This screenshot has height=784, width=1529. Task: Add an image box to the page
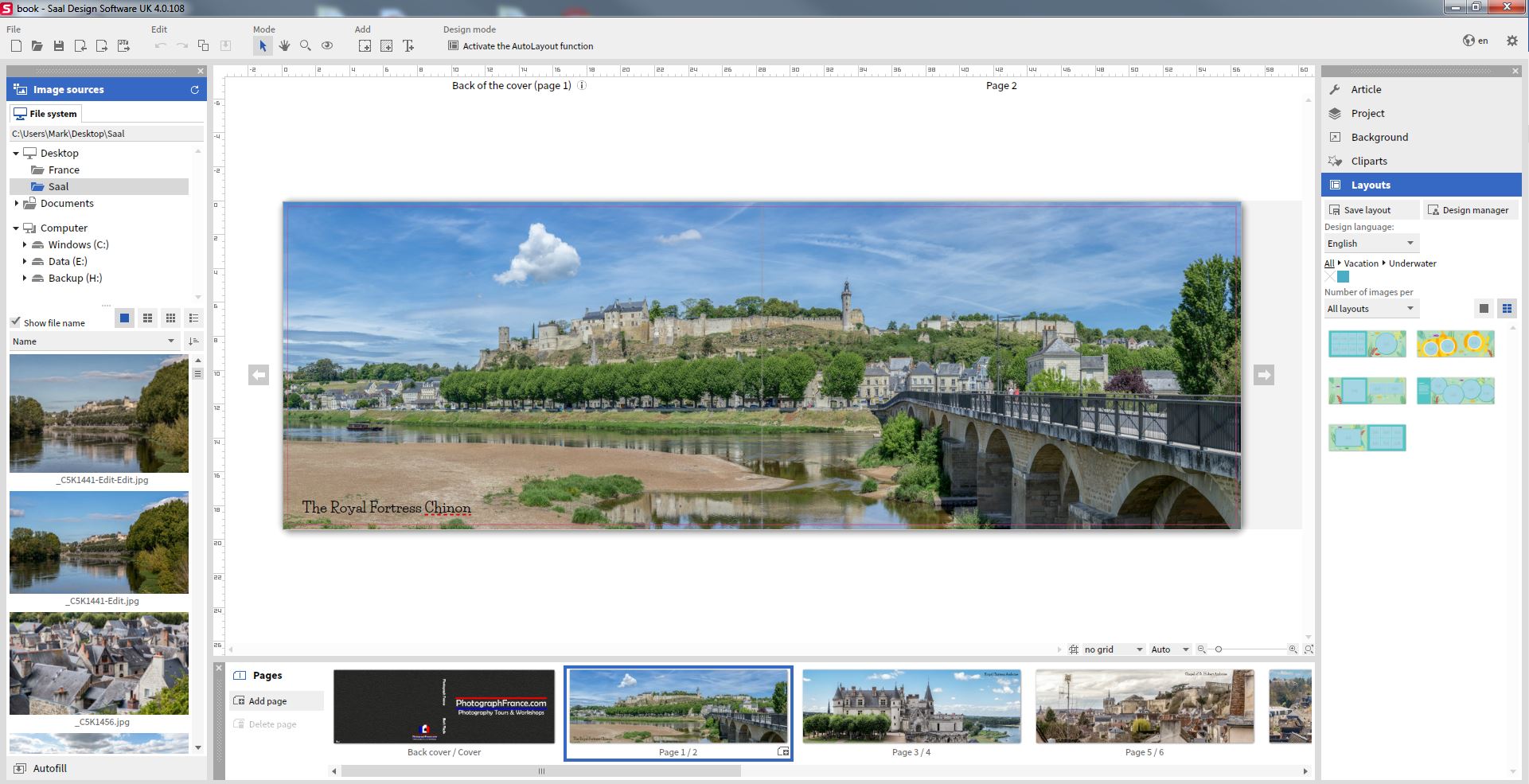[365, 46]
